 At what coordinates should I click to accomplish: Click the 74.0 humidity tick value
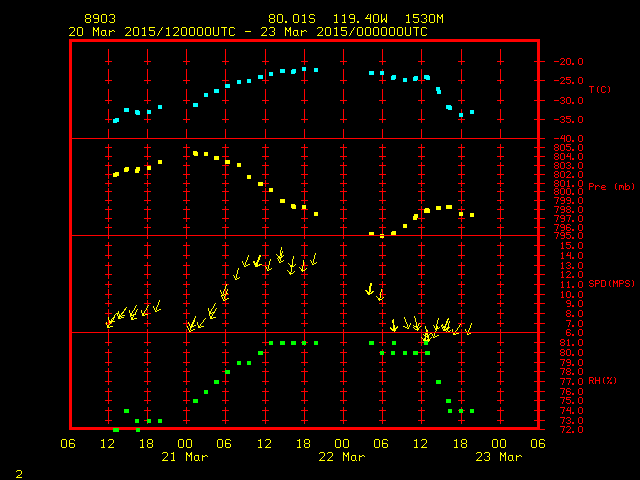tap(572, 411)
